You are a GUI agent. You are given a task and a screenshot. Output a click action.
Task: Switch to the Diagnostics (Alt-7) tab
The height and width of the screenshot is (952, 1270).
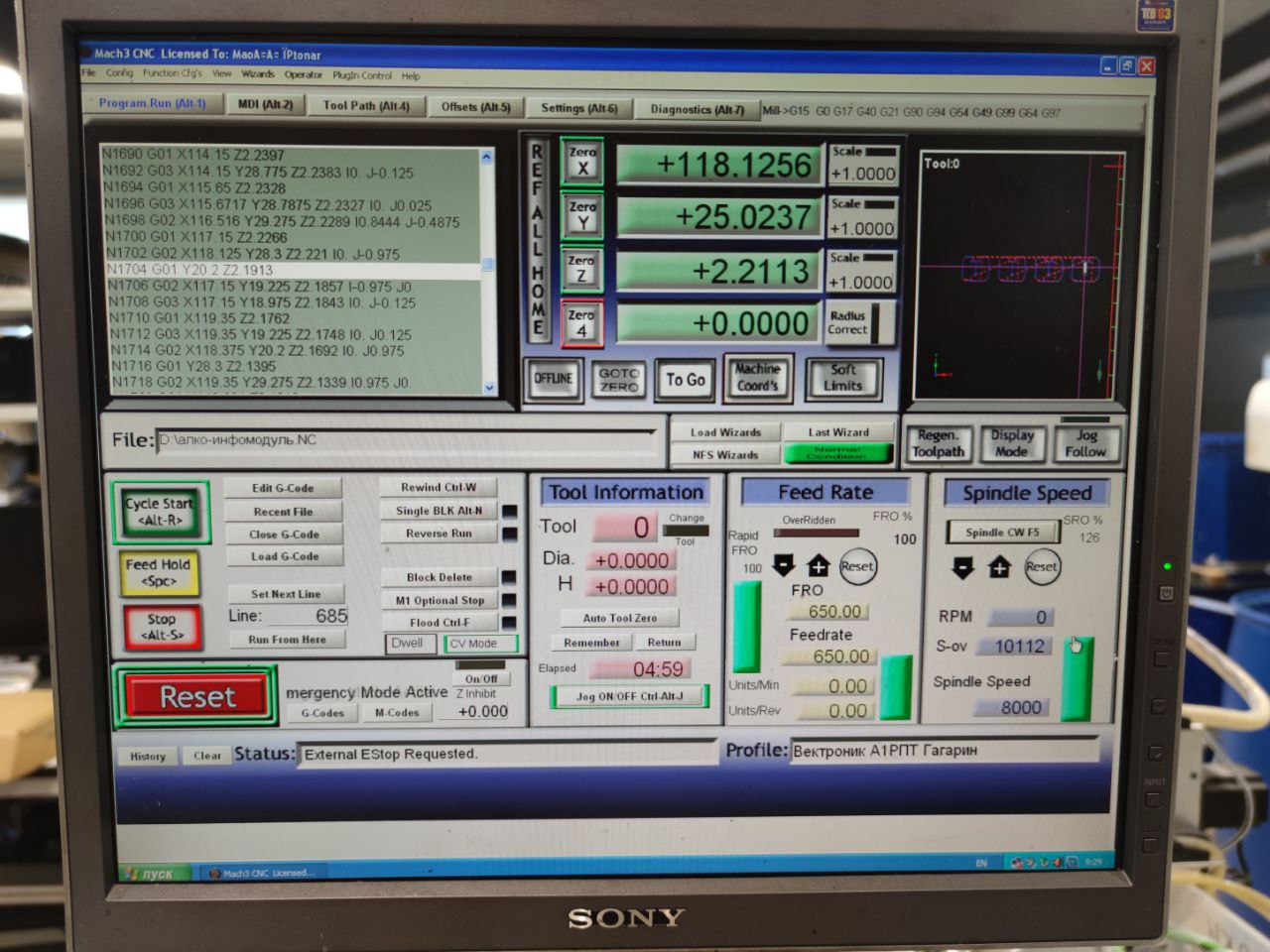tap(698, 109)
